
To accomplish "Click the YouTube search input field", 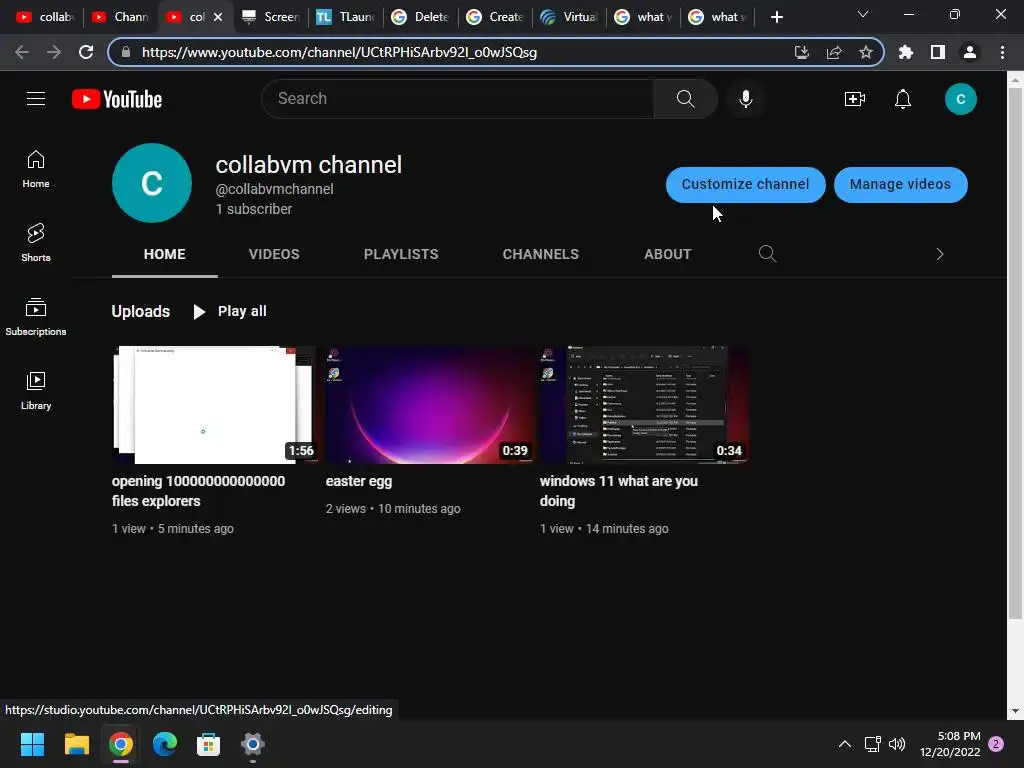I will coord(457,99).
